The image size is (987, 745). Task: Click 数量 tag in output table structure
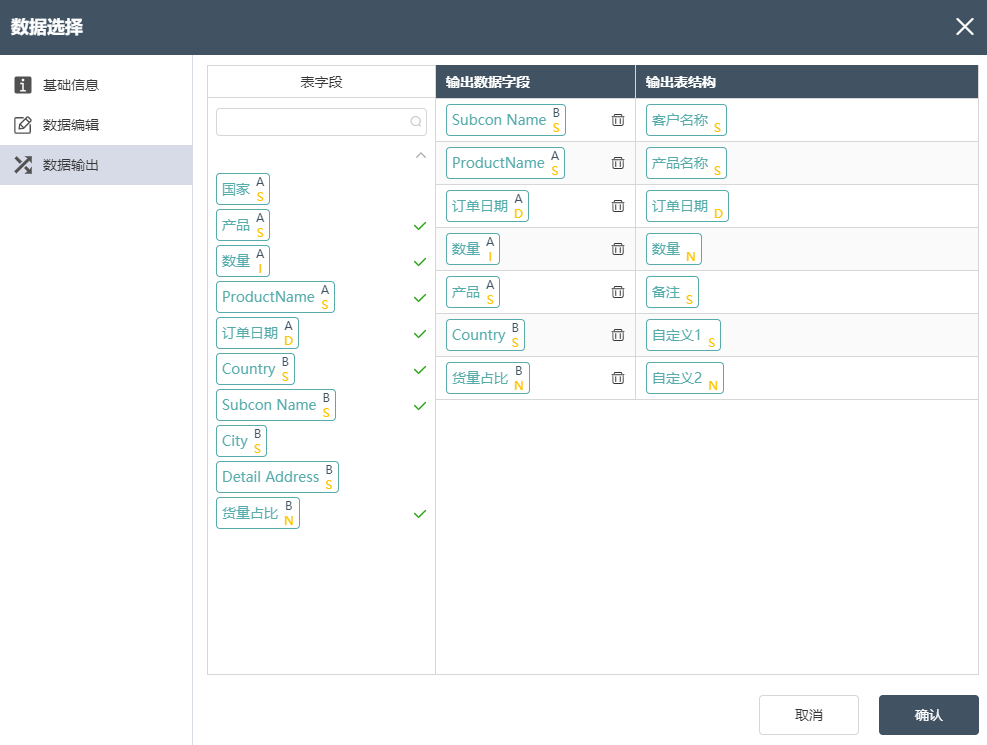pos(674,249)
